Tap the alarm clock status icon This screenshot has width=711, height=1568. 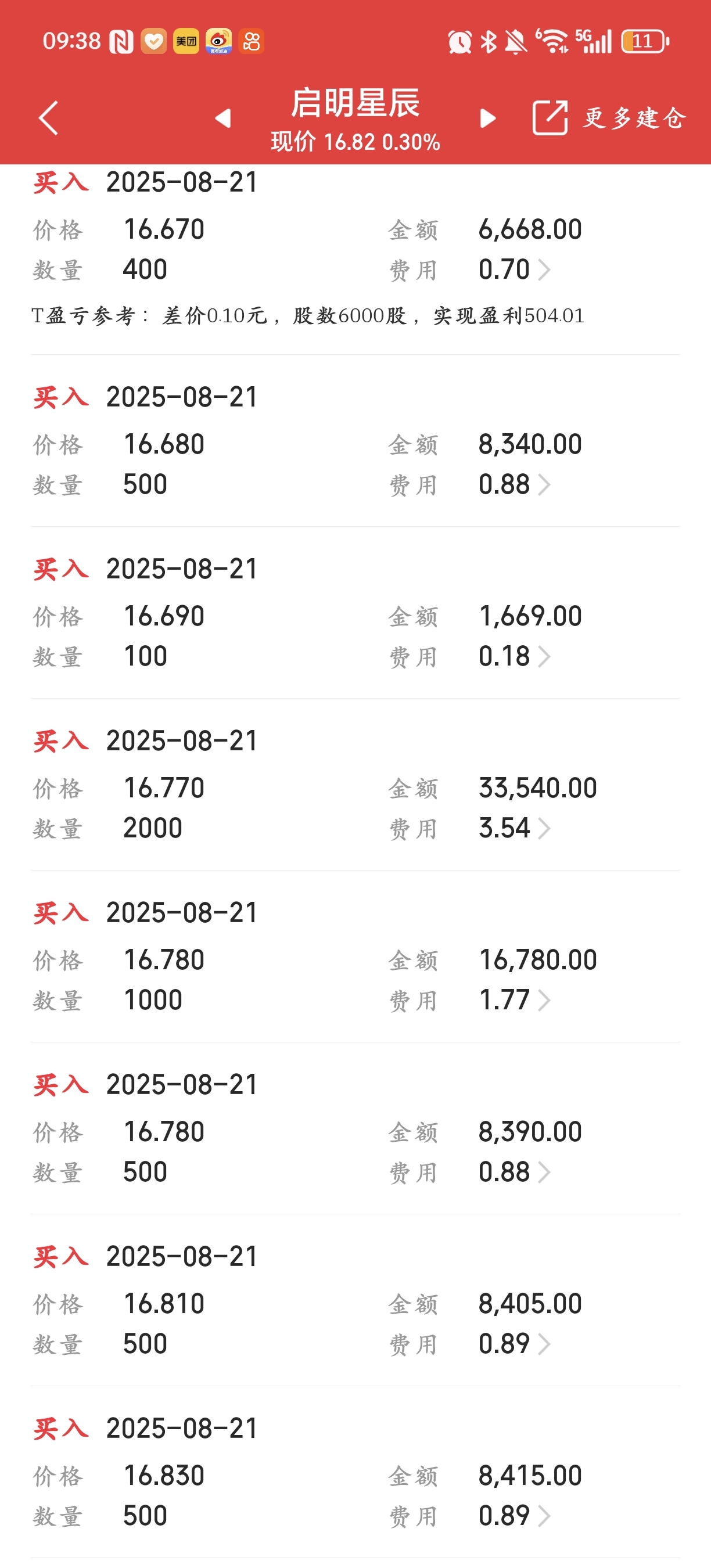(x=459, y=41)
